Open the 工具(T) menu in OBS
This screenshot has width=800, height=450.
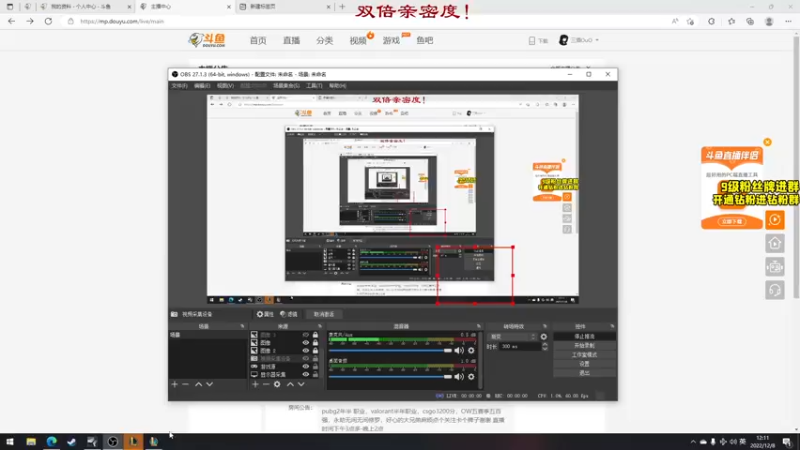[314, 86]
